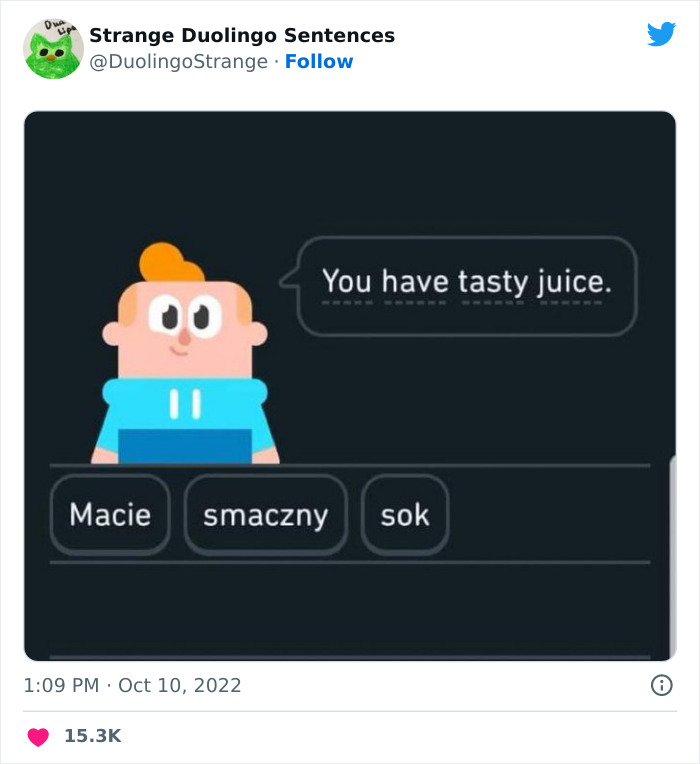This screenshot has width=700, height=764.
Task: Open the green owl profile avatar
Action: tap(53, 48)
